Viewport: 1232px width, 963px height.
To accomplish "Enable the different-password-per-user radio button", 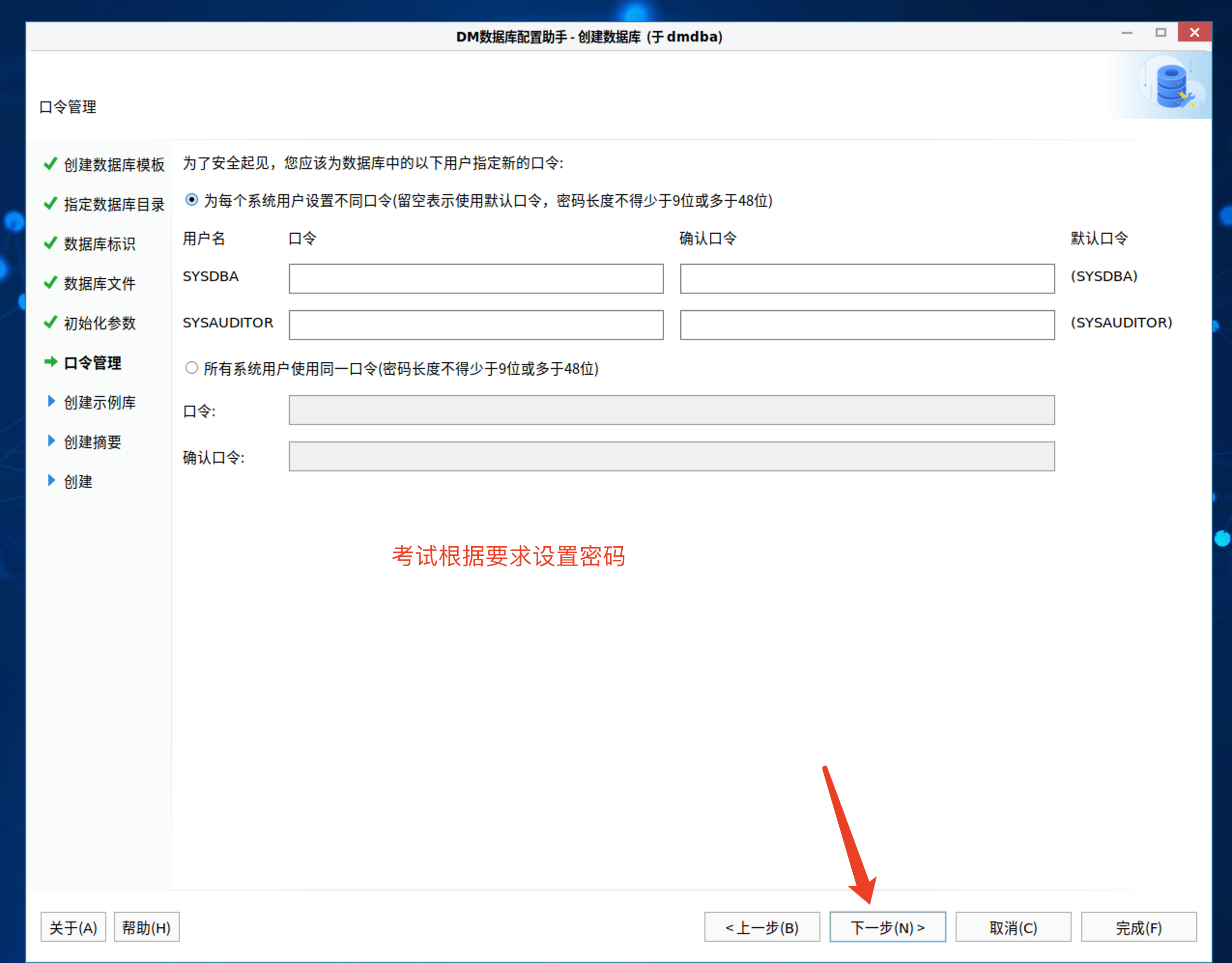I will (191, 199).
